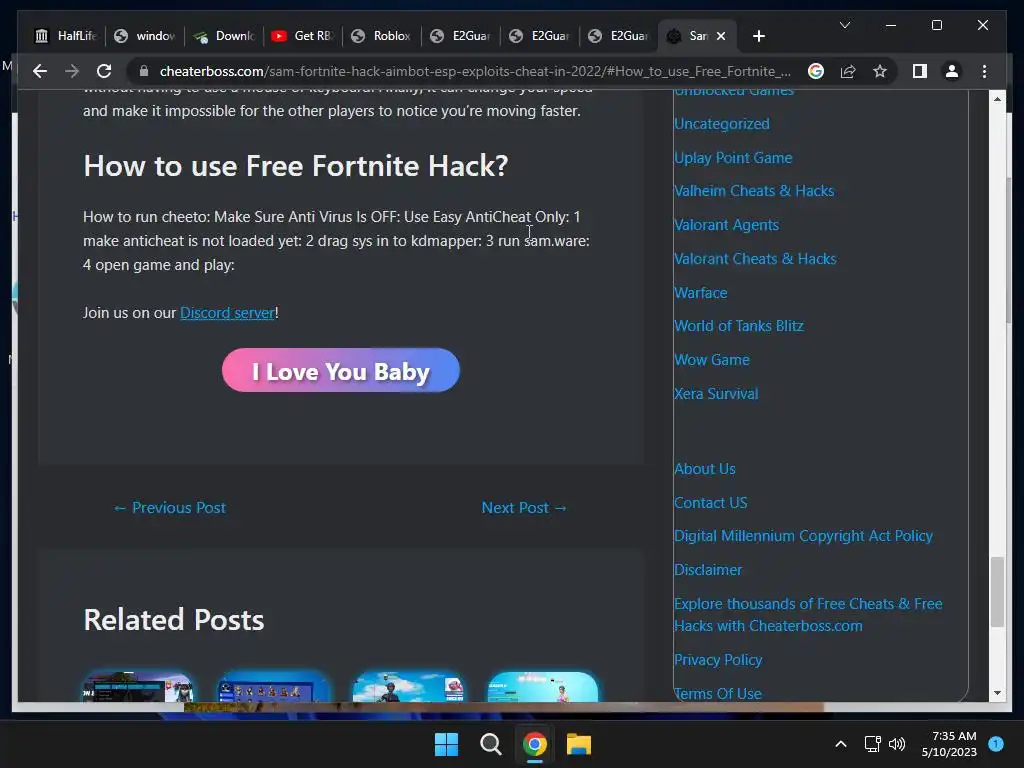
Task: Open the Xera Survival category
Action: coord(716,394)
